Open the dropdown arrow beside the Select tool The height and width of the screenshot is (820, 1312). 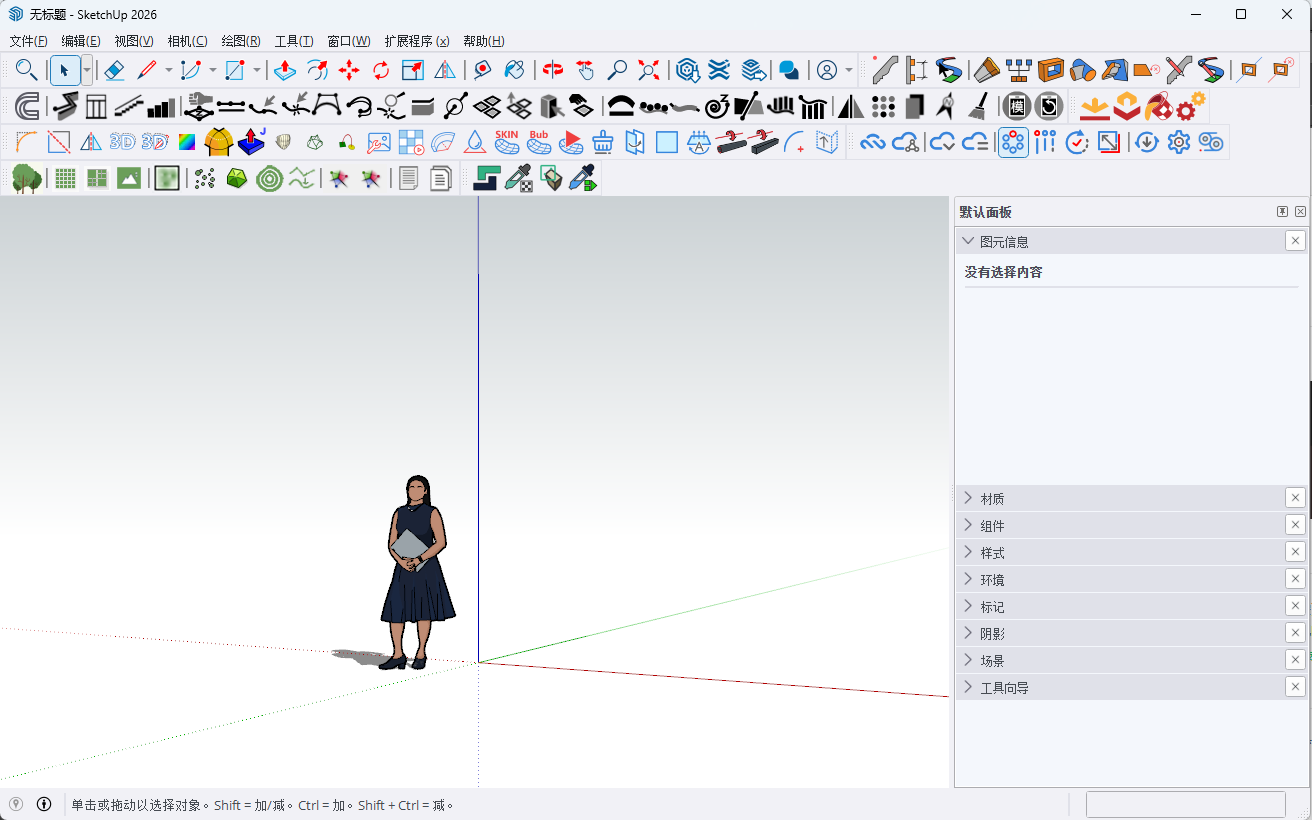87,70
